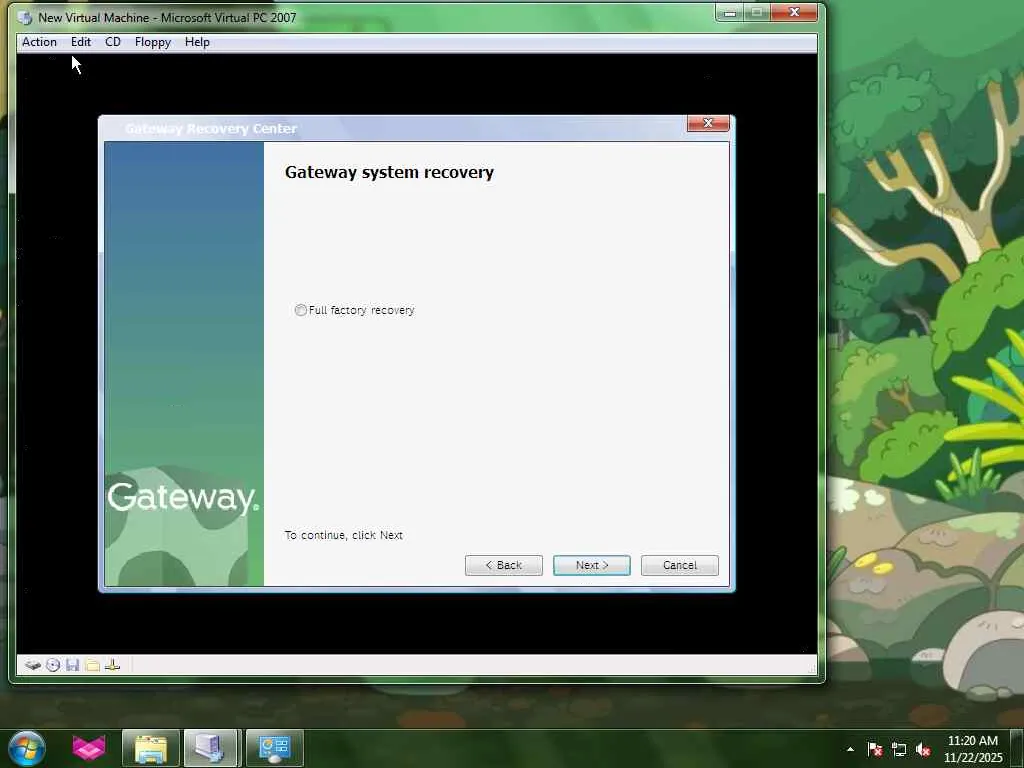Image resolution: width=1024 pixels, height=768 pixels.
Task: Click the floppy disk icon in status bar
Action: [72, 665]
